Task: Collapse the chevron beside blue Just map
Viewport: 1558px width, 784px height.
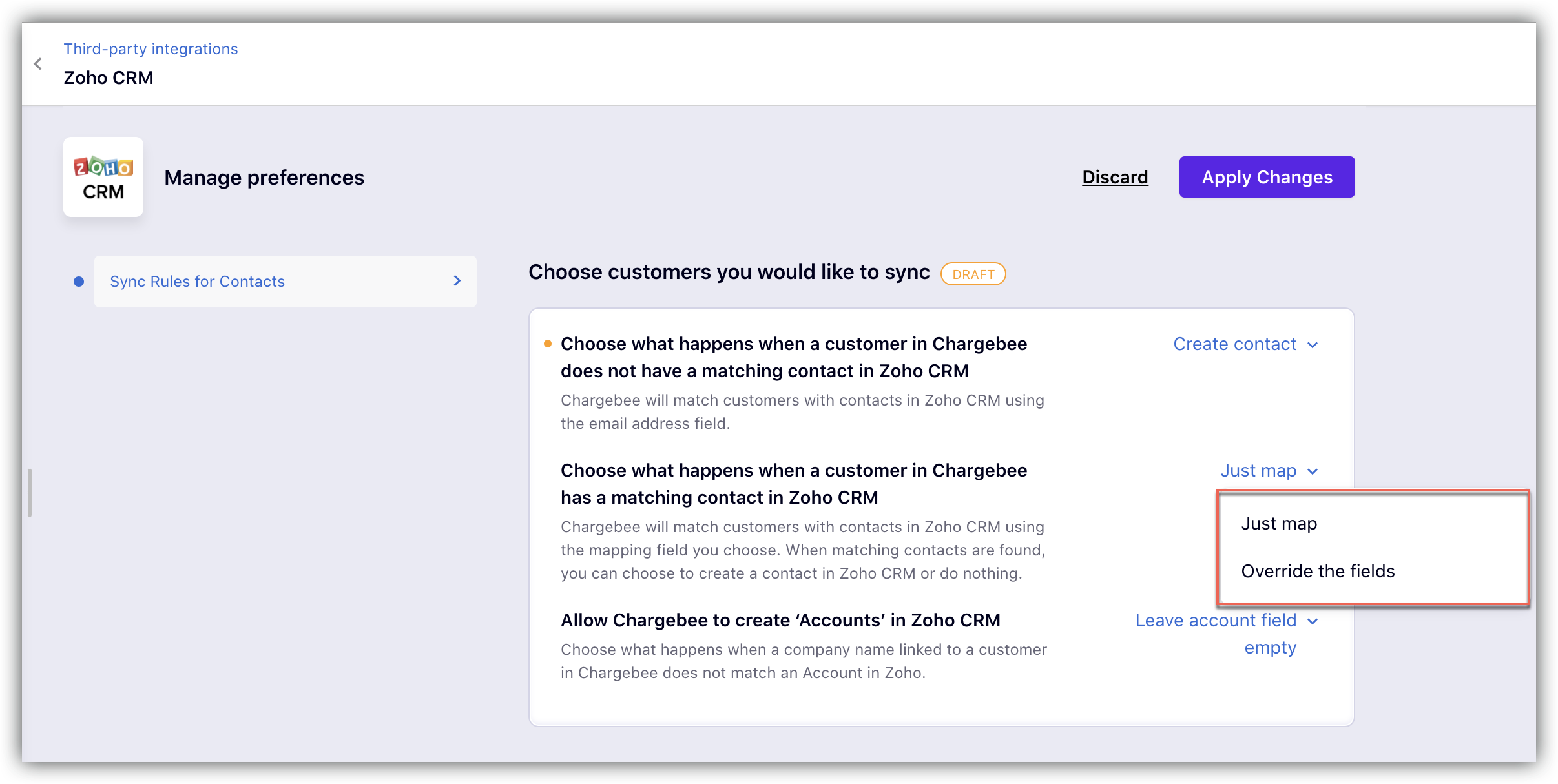Action: (x=1313, y=471)
